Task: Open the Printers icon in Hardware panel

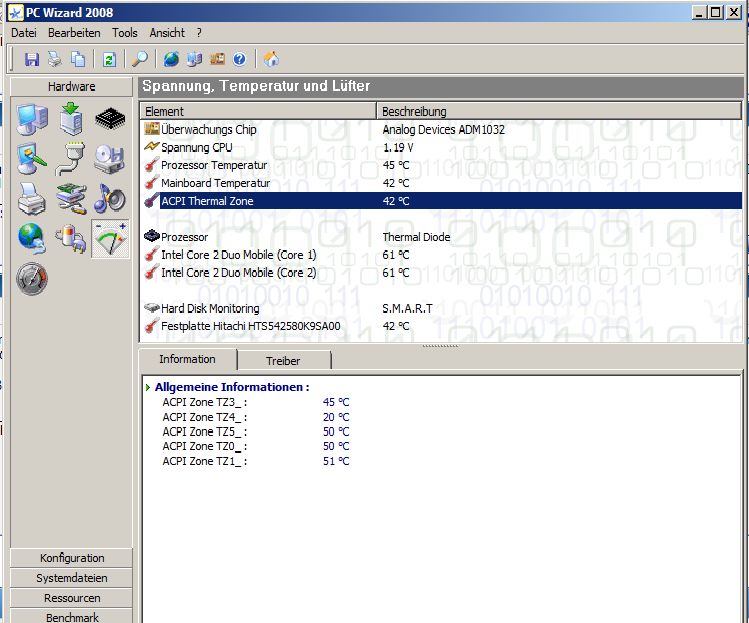Action: pyautogui.click(x=32, y=198)
